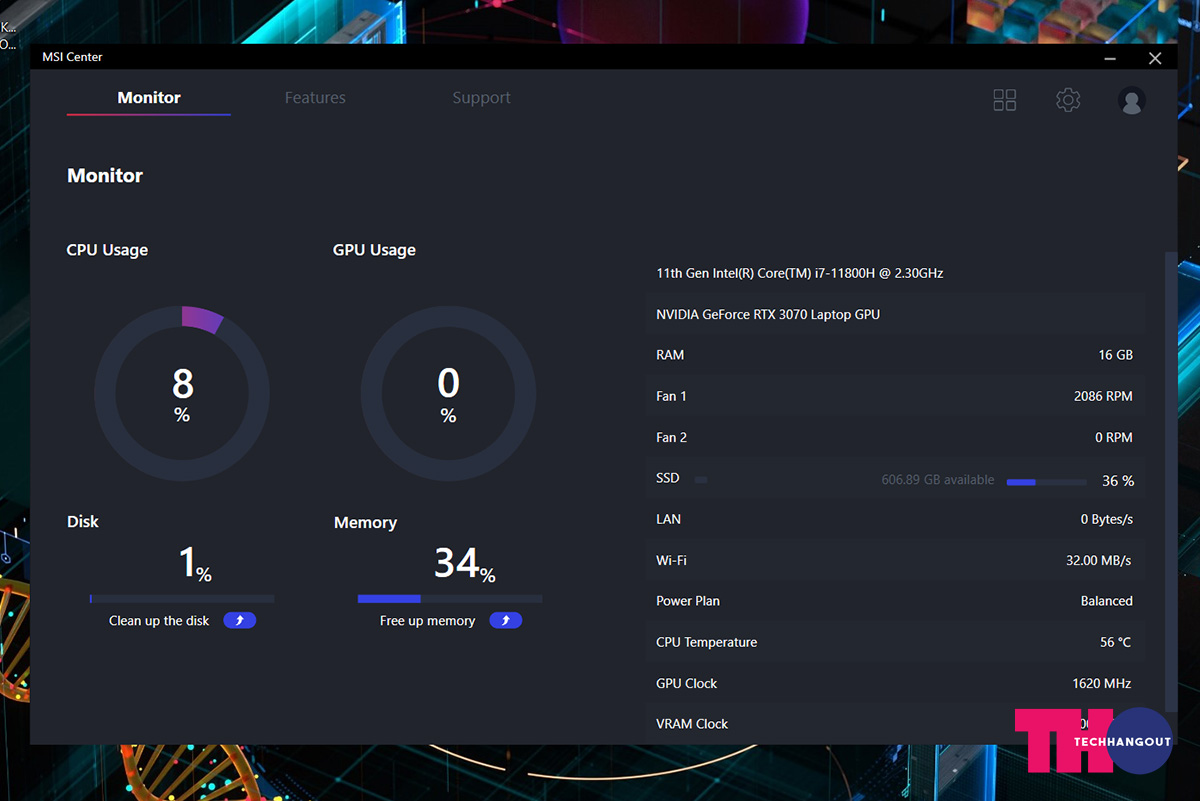1200x801 pixels.
Task: Click the hardware list vertical scrollbar
Action: coord(1171,480)
